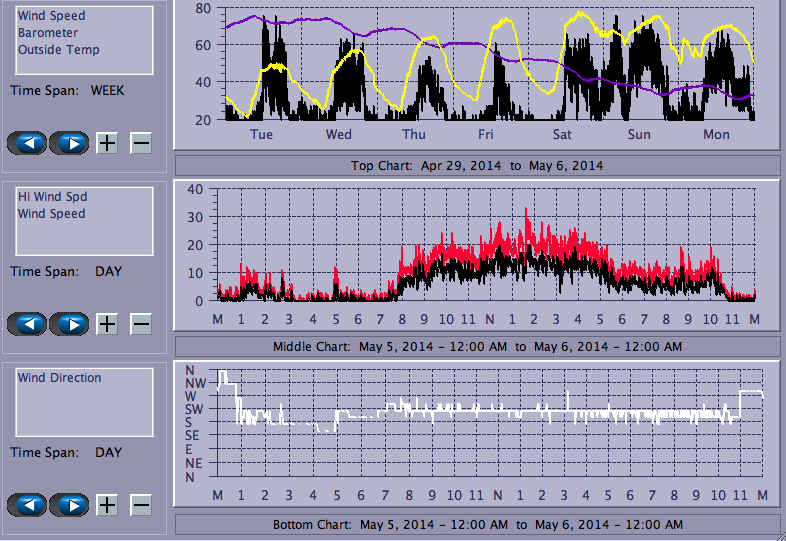This screenshot has width=786, height=541.
Task: Click the top chart's forward arrow button
Action: tap(69, 143)
